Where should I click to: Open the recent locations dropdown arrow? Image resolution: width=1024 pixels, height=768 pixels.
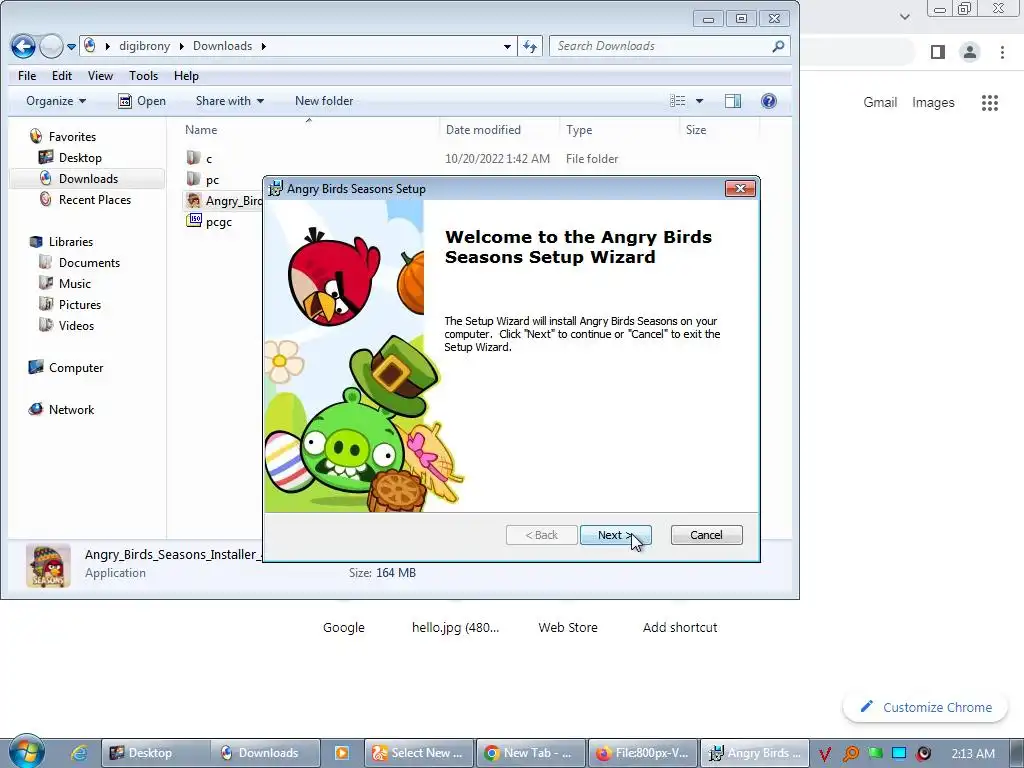pyautogui.click(x=72, y=46)
